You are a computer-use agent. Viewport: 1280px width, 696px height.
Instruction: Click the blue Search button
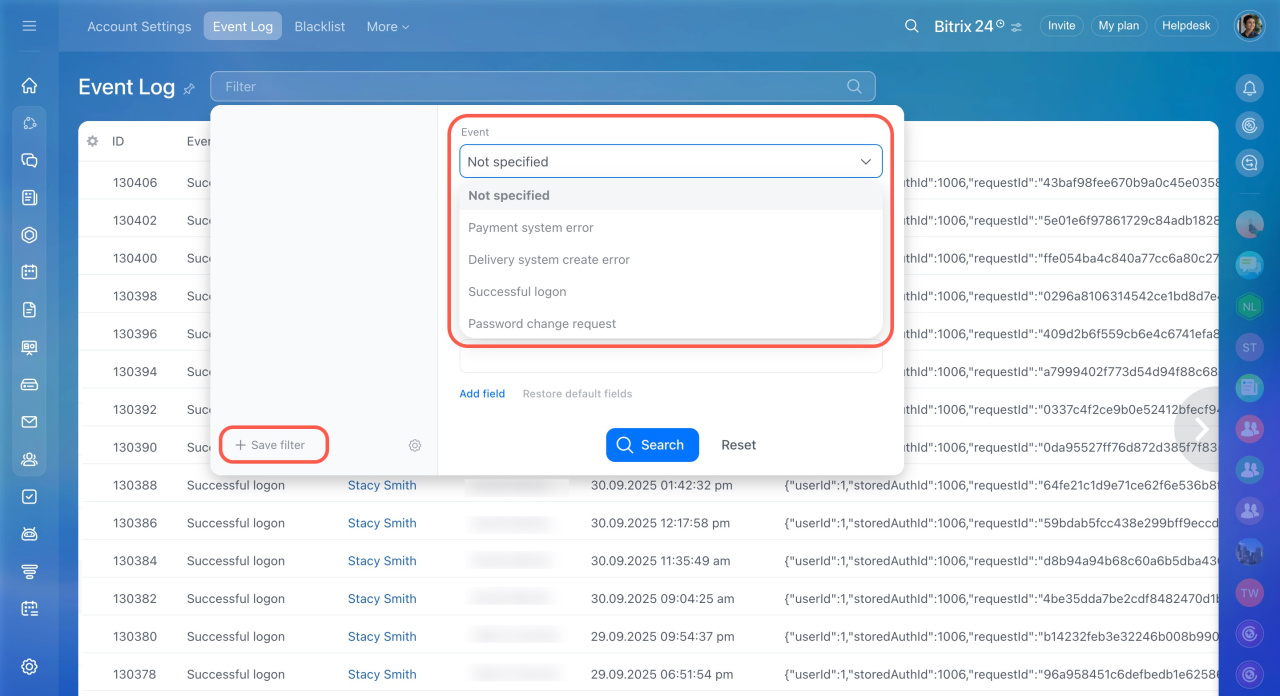coord(652,445)
